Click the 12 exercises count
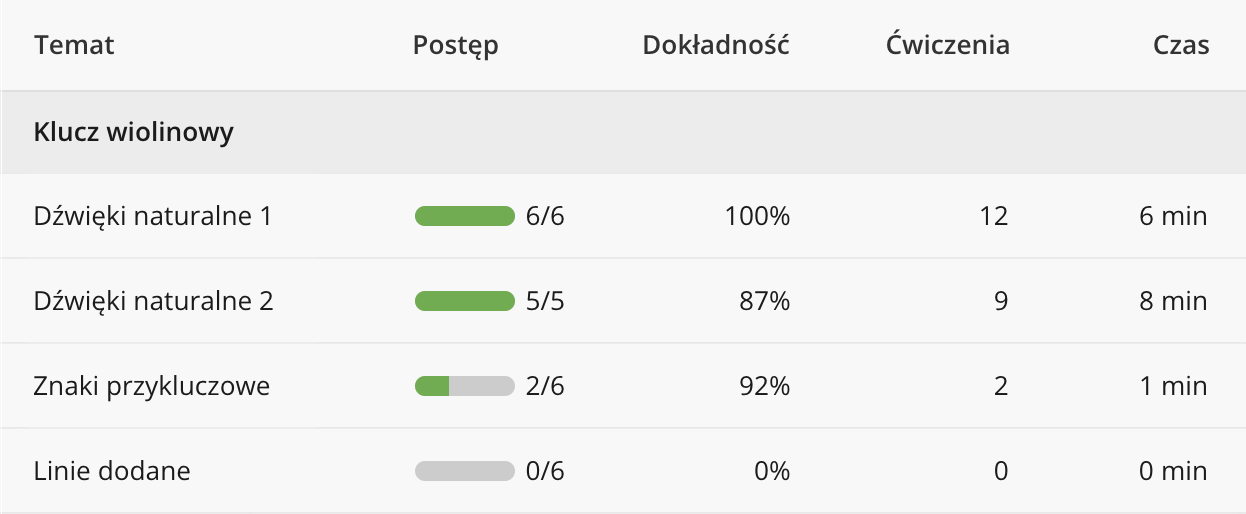The width and height of the screenshot is (1246, 514). [x=995, y=216]
